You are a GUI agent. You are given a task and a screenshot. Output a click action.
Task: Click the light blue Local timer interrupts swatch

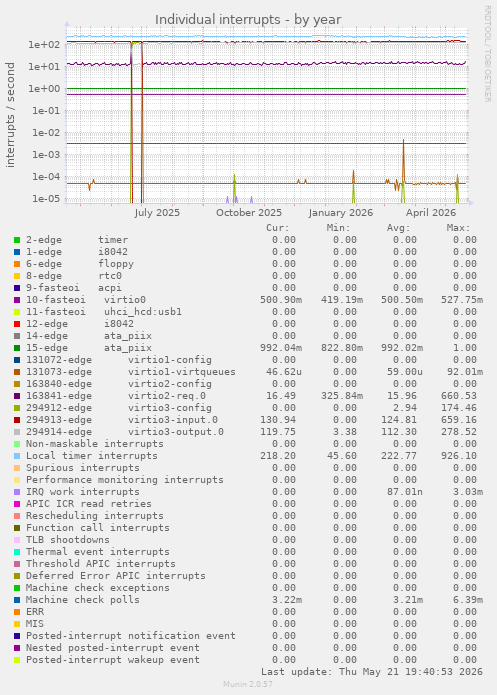(x=17, y=456)
